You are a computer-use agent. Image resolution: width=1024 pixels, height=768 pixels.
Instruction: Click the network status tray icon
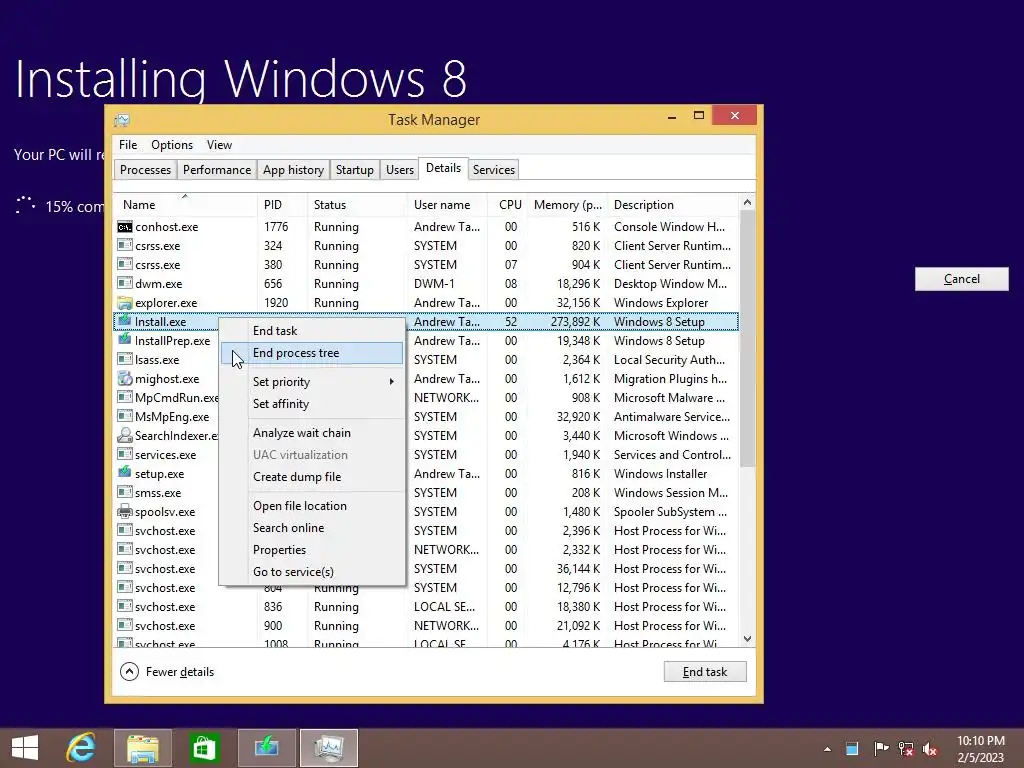coord(906,748)
